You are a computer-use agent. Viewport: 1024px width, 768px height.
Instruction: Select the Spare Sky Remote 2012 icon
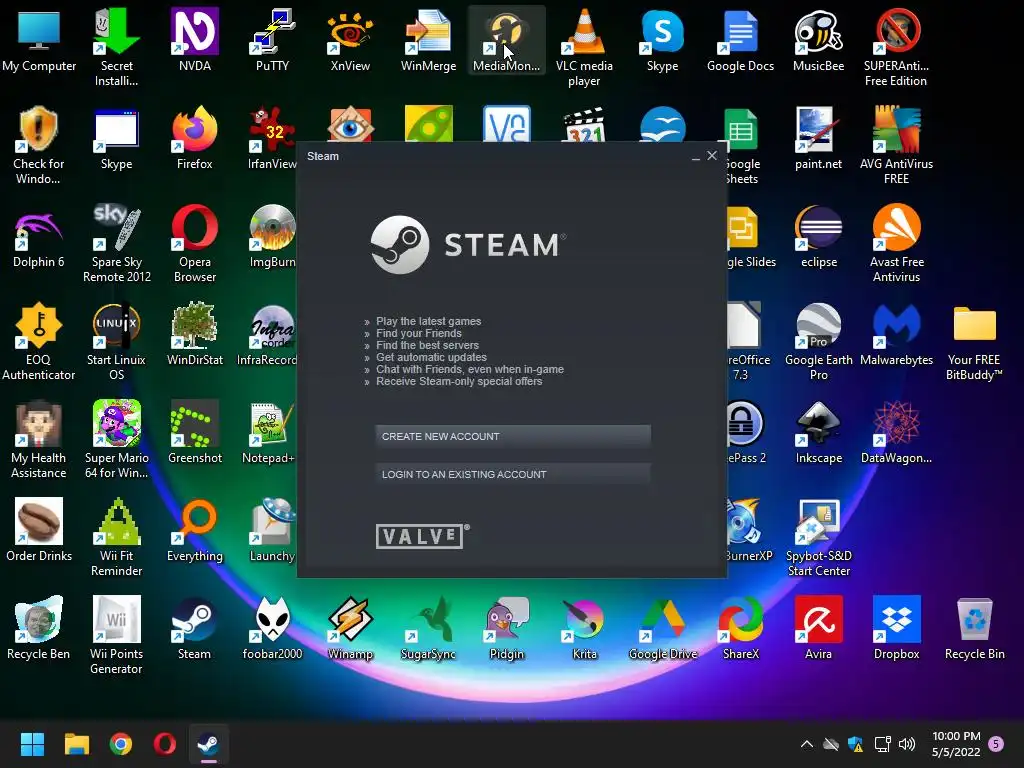[x=116, y=244]
